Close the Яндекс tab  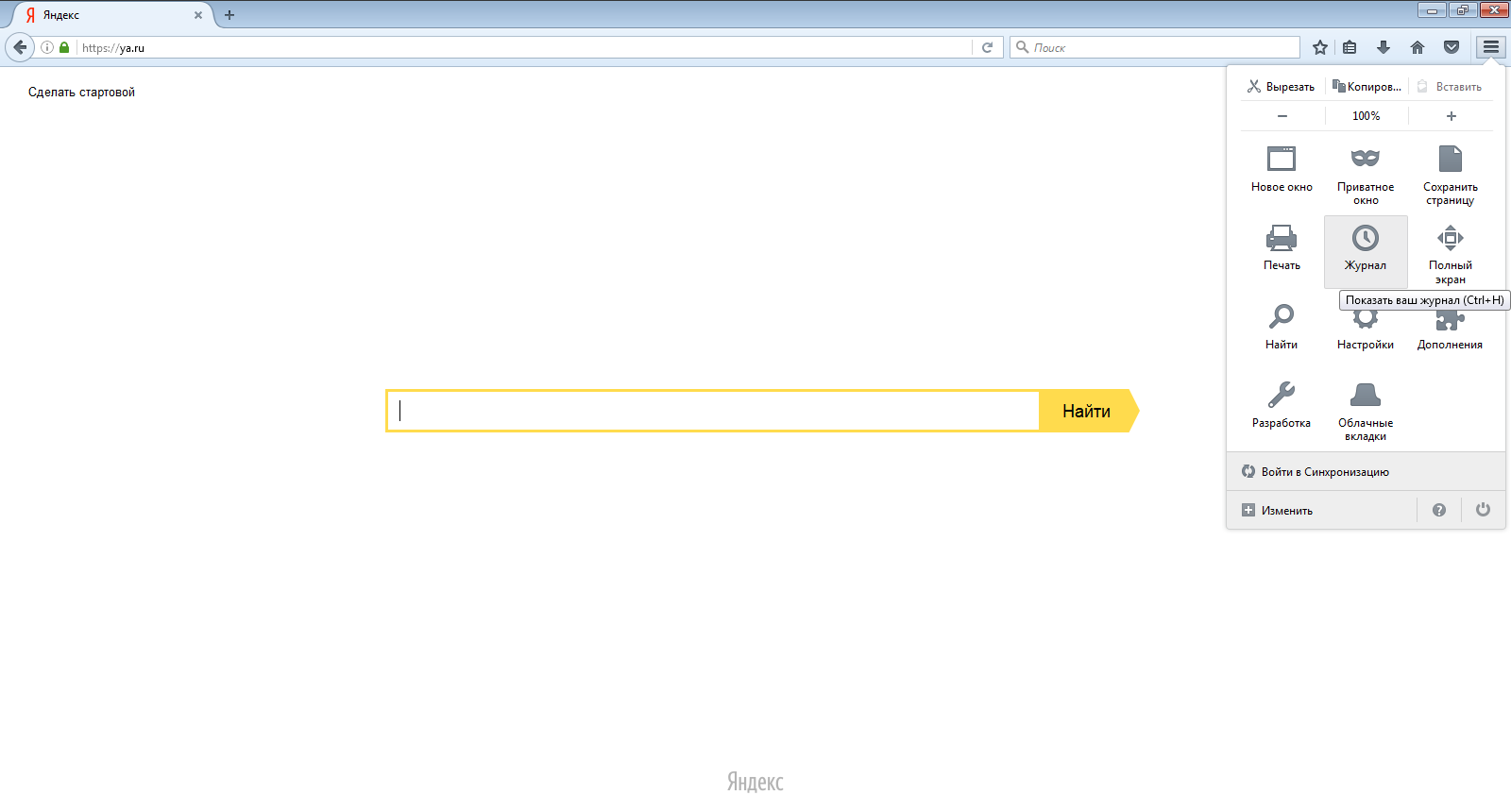198,15
